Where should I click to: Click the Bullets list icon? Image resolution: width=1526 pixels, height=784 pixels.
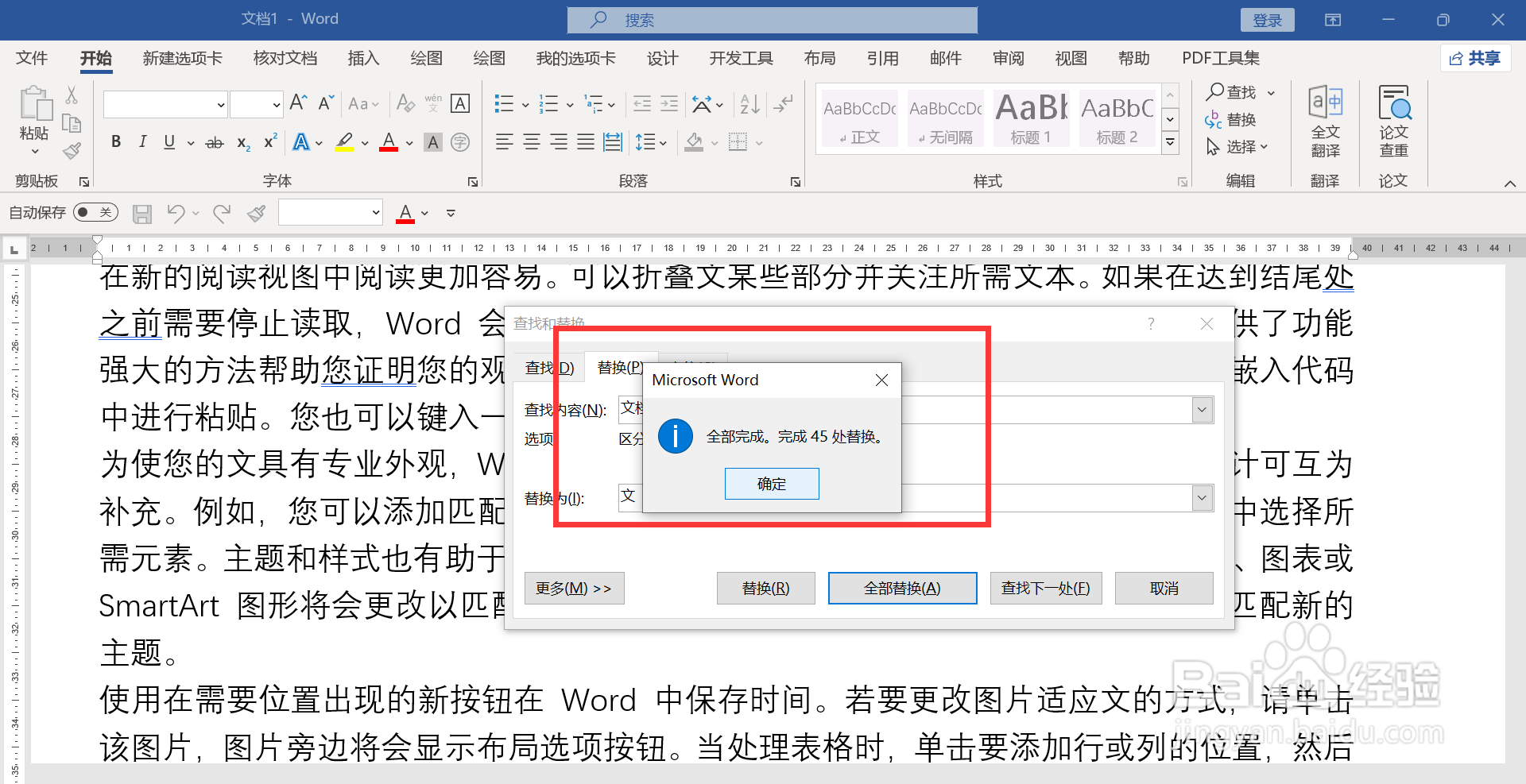pos(504,103)
